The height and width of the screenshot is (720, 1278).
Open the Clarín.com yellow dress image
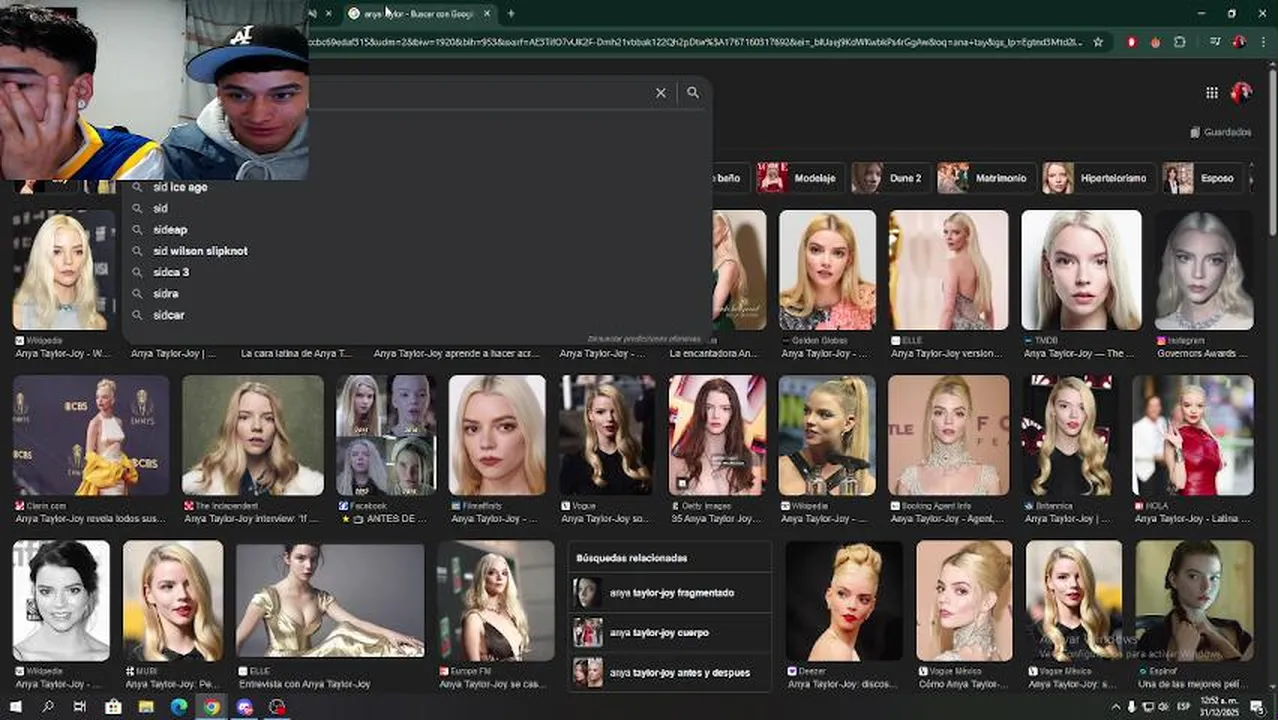tap(91, 435)
